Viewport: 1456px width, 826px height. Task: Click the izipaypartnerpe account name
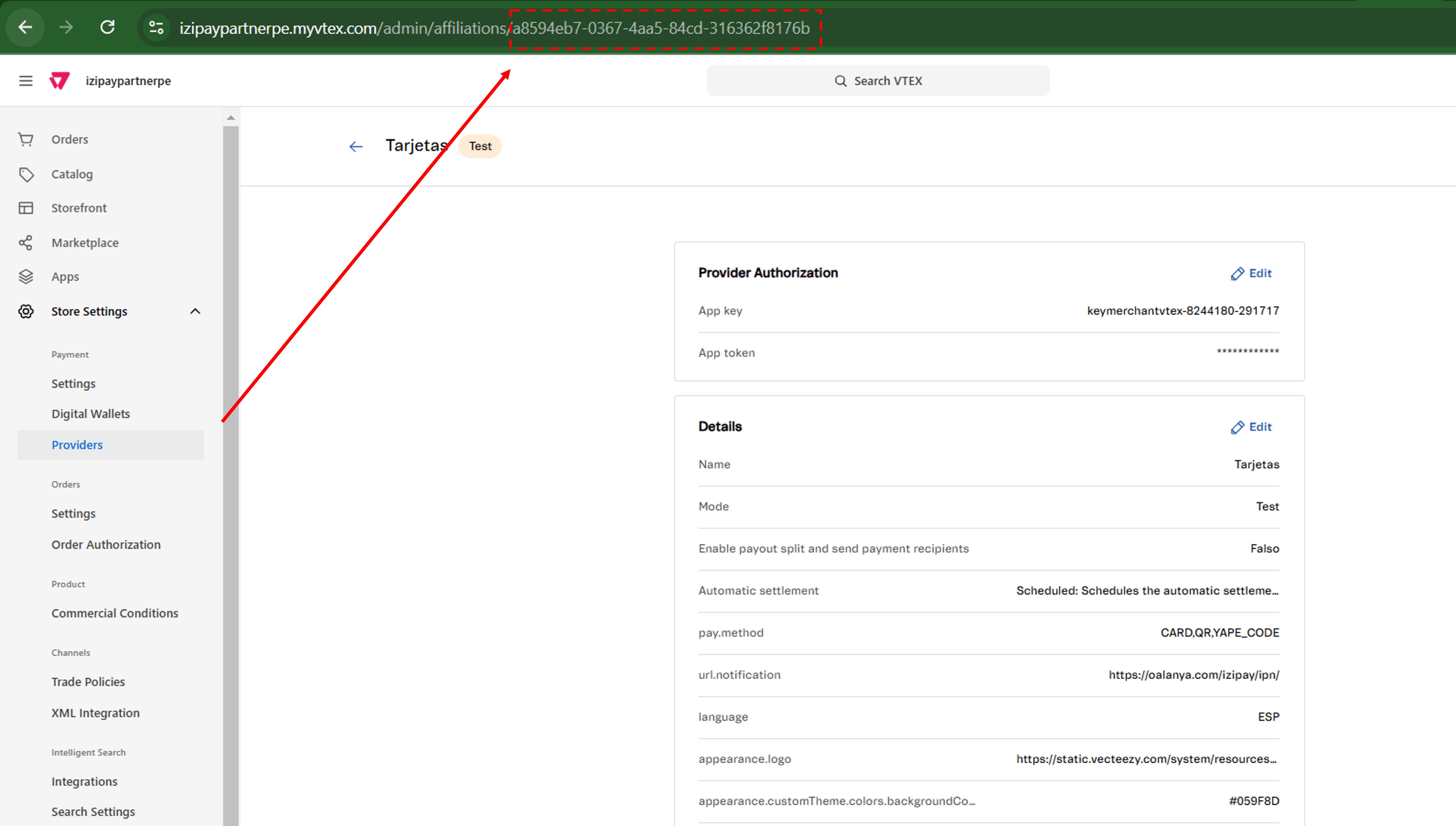128,80
